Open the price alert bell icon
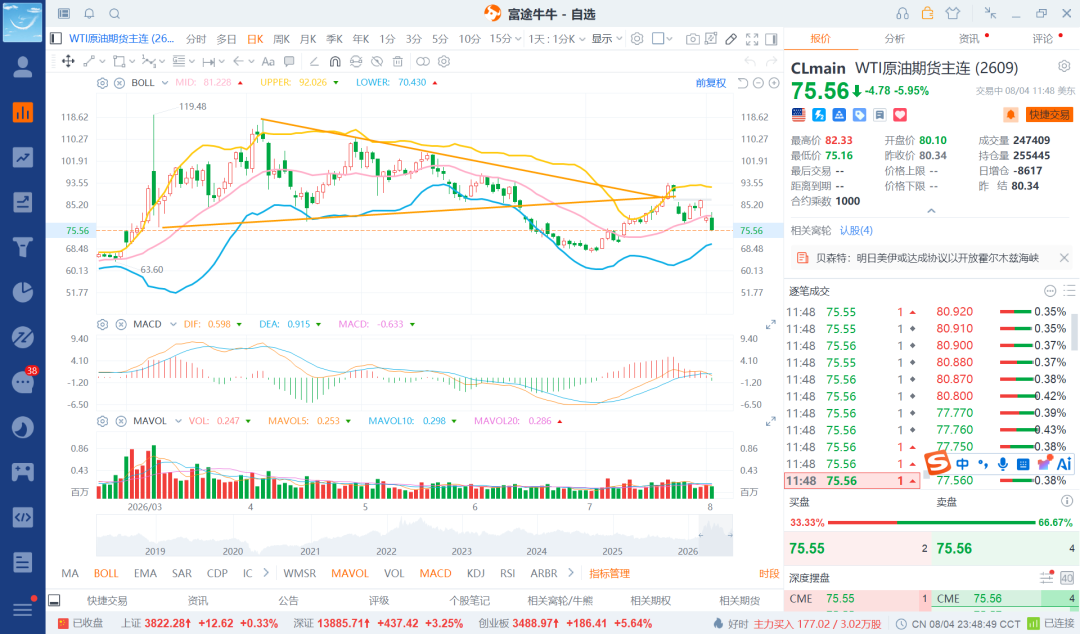This screenshot has height=634, width=1080. (x=1010, y=114)
